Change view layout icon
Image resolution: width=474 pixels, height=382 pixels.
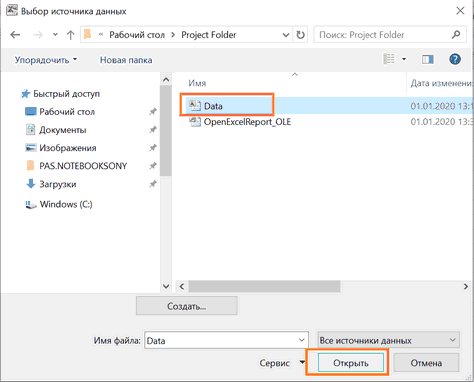(389, 59)
